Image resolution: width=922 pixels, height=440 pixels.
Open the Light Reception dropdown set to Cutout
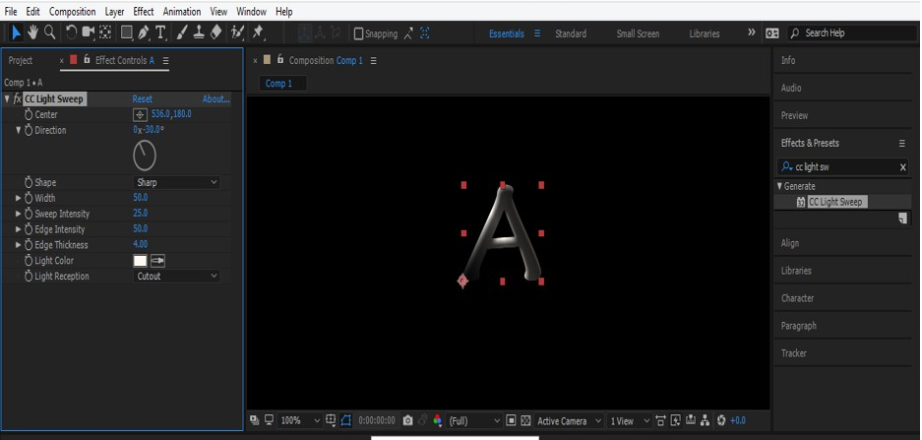[x=176, y=276]
